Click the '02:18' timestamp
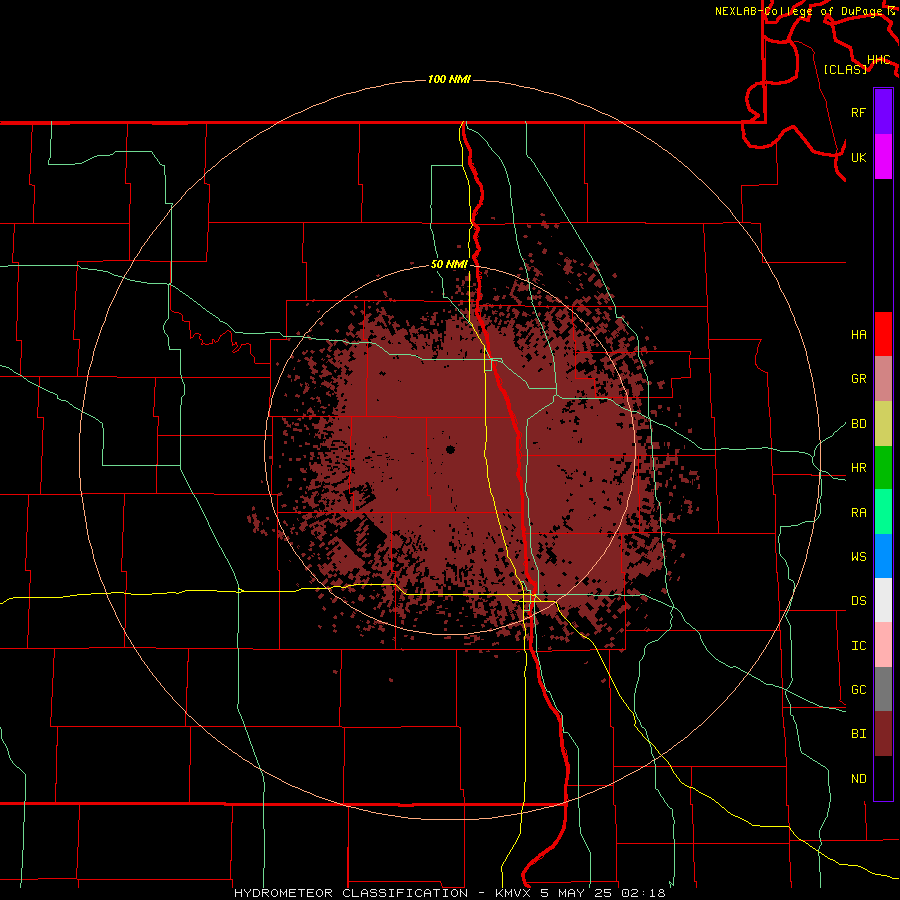Viewport: 900px width, 900px height. pyautogui.click(x=645, y=893)
